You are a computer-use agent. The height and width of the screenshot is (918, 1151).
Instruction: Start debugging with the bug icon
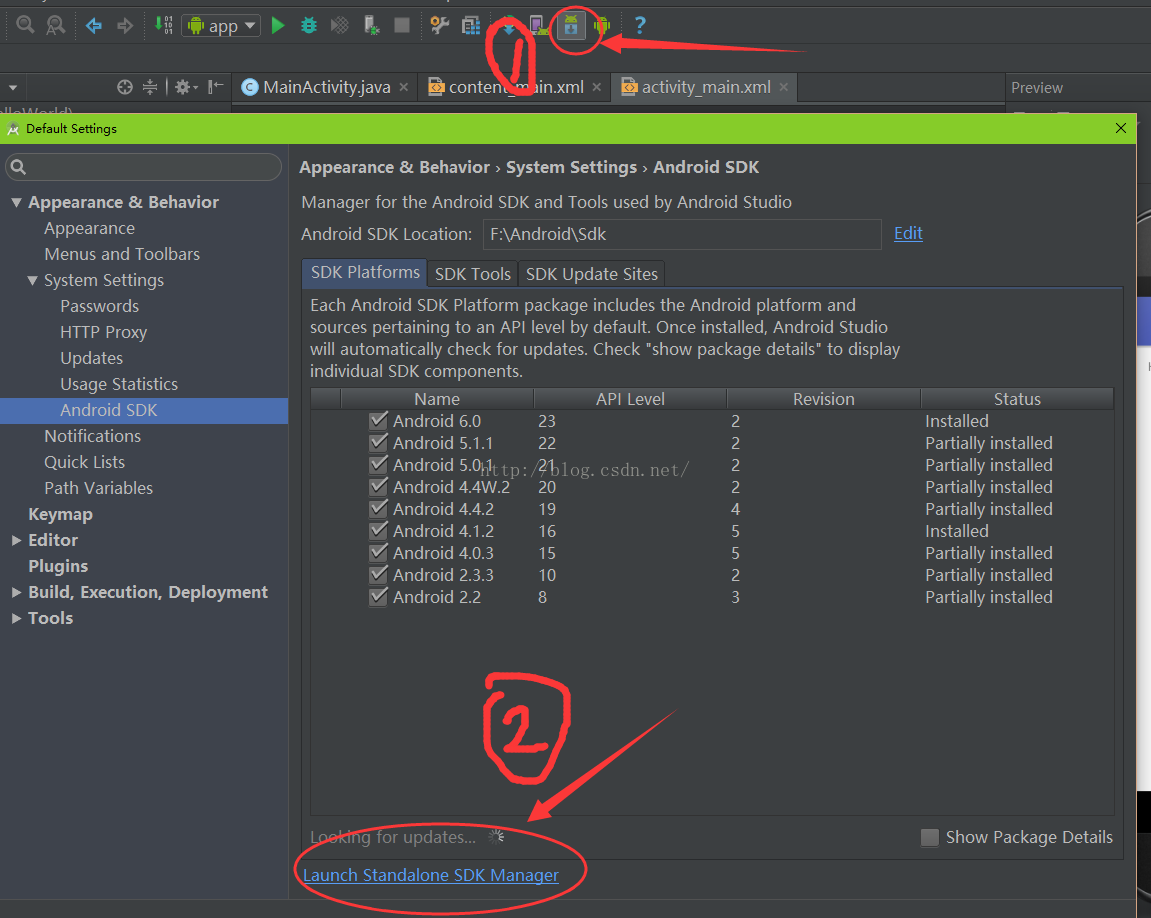309,26
